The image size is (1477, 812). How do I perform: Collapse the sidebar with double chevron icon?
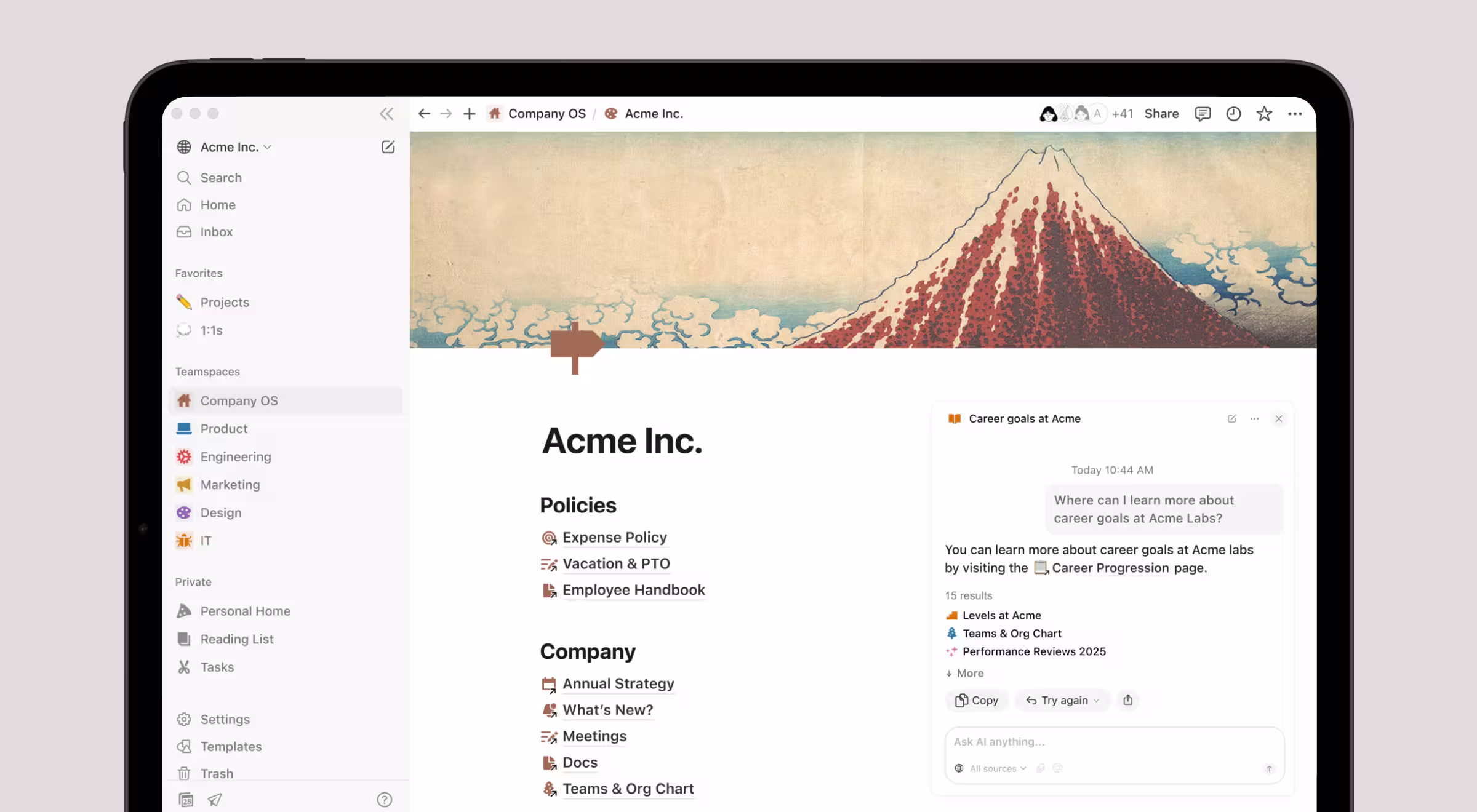pyautogui.click(x=386, y=114)
